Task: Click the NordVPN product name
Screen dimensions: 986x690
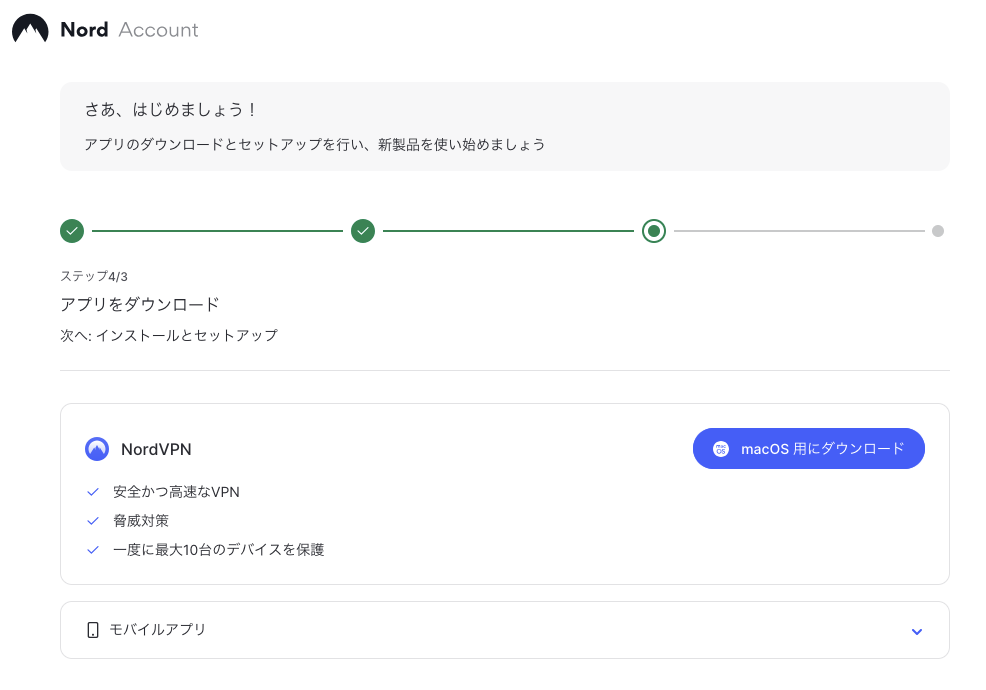Action: coord(156,449)
